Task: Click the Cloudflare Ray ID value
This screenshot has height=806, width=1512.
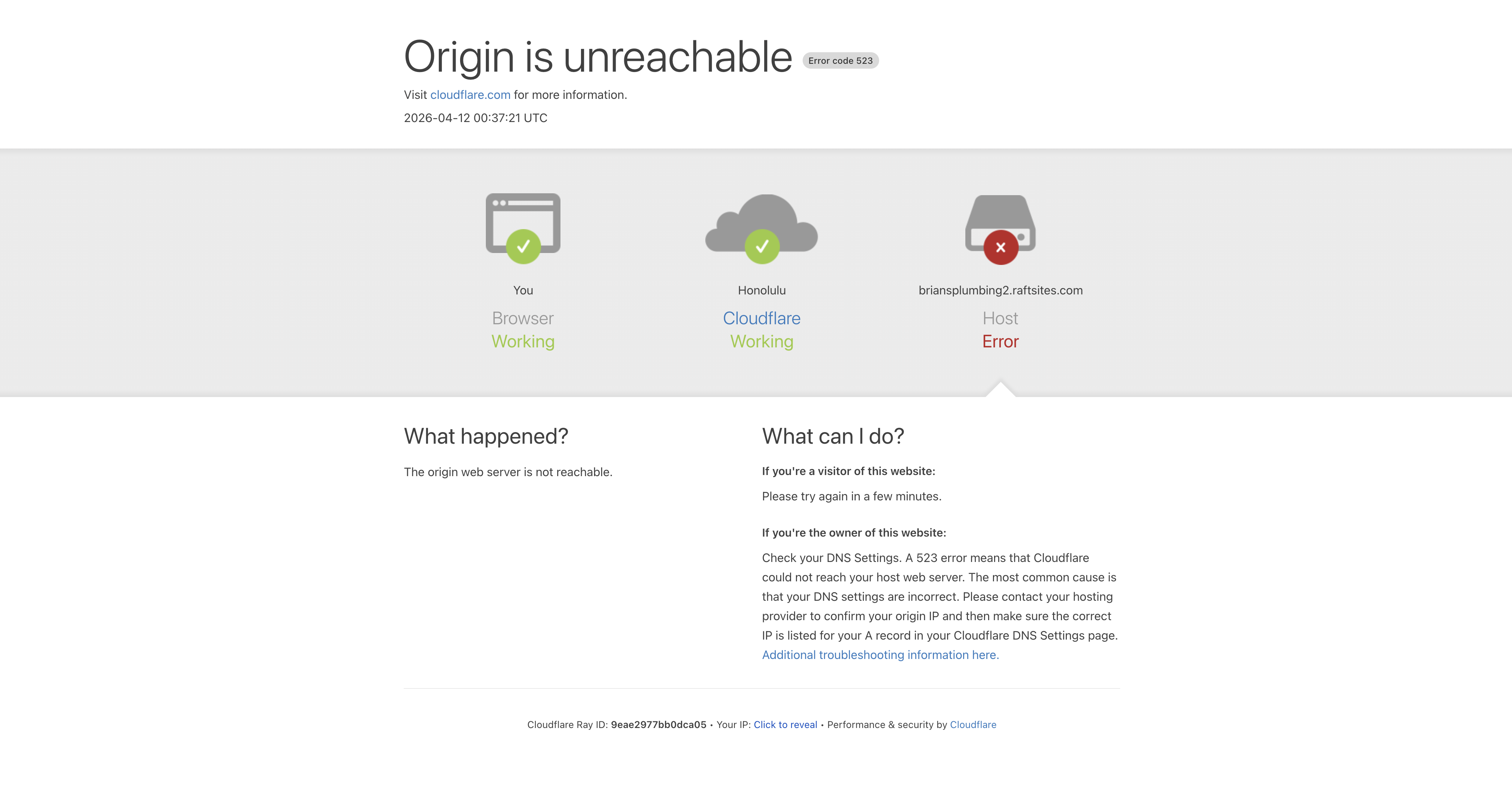Action: coord(658,724)
